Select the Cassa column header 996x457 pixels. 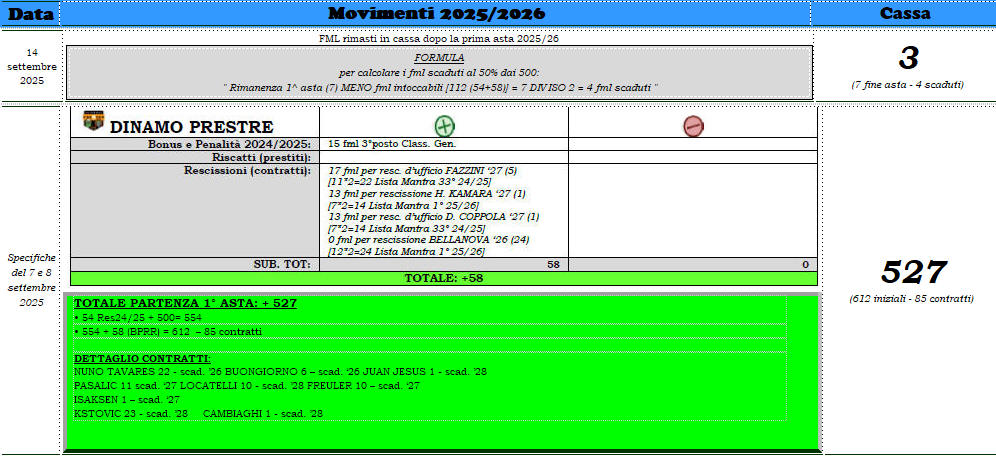point(905,13)
